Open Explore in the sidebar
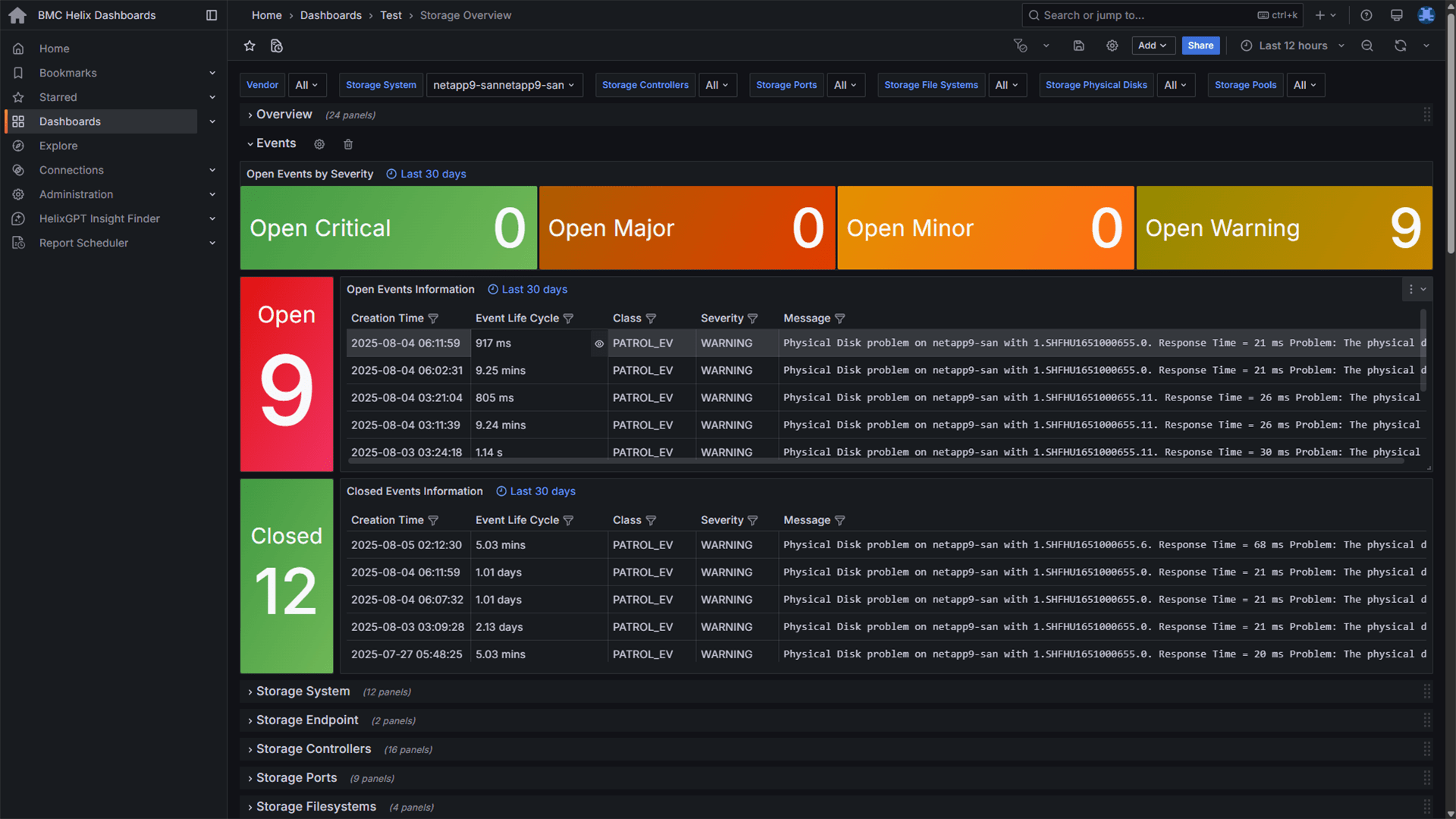Viewport: 1456px width, 819px height. pos(58,146)
